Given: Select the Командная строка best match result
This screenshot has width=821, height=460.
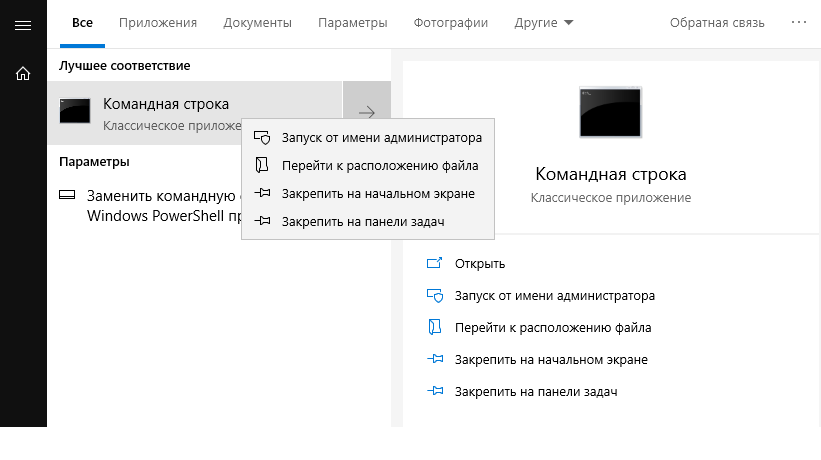Looking at the screenshot, I should pyautogui.click(x=195, y=113).
